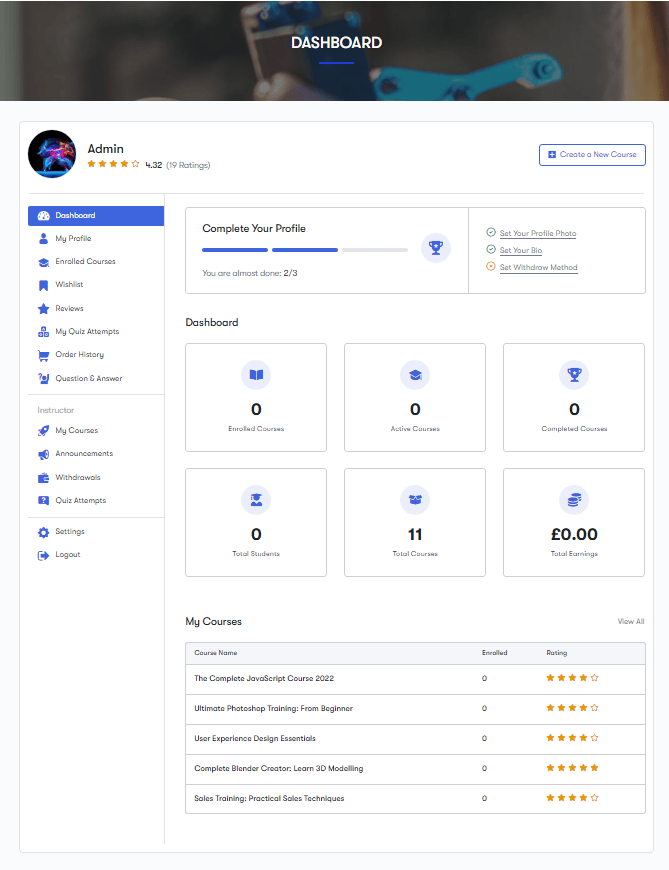Click the Wishlist bookmark icon
The width and height of the screenshot is (669, 870).
click(43, 285)
